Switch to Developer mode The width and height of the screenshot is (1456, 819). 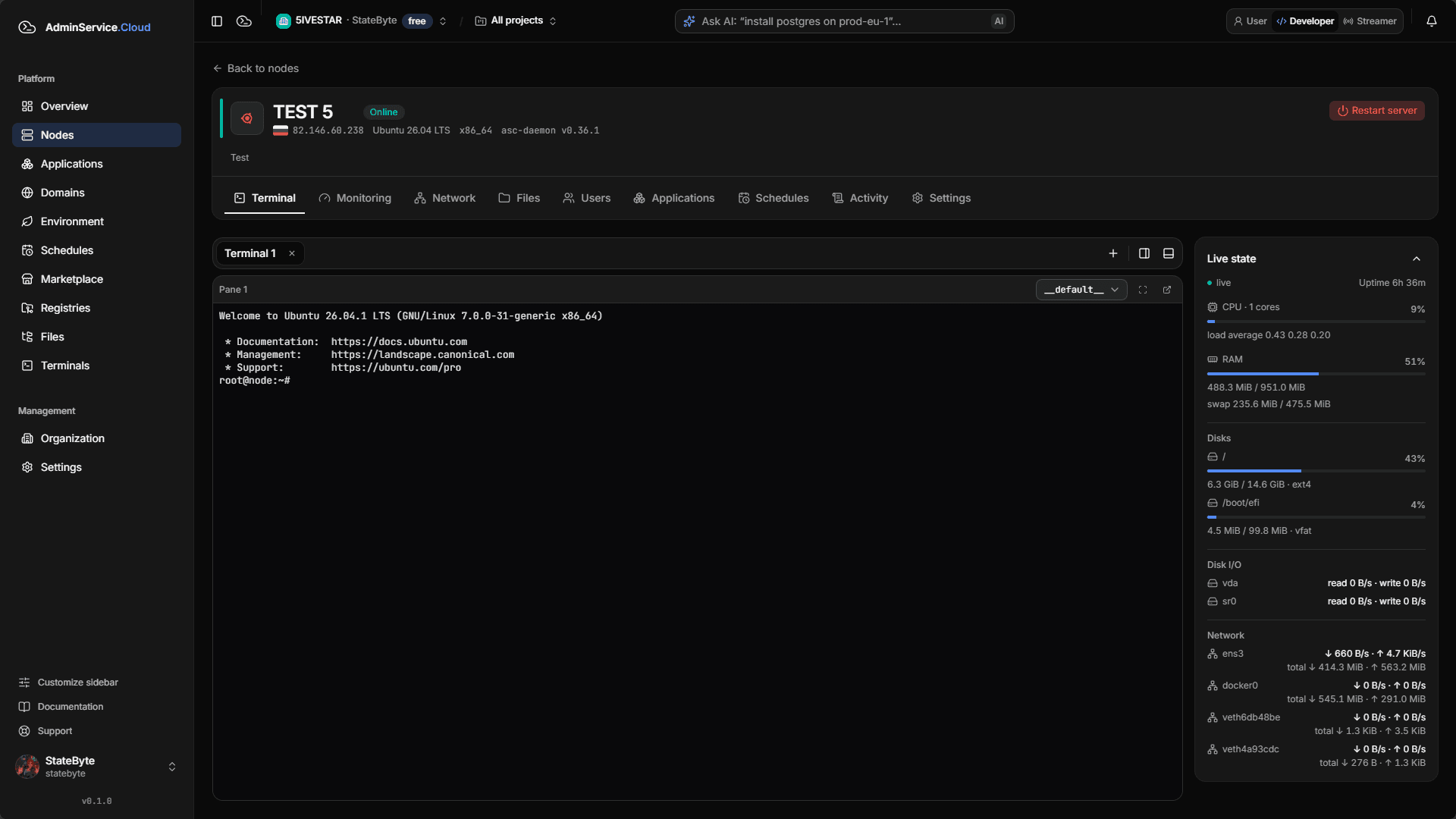coord(1305,21)
